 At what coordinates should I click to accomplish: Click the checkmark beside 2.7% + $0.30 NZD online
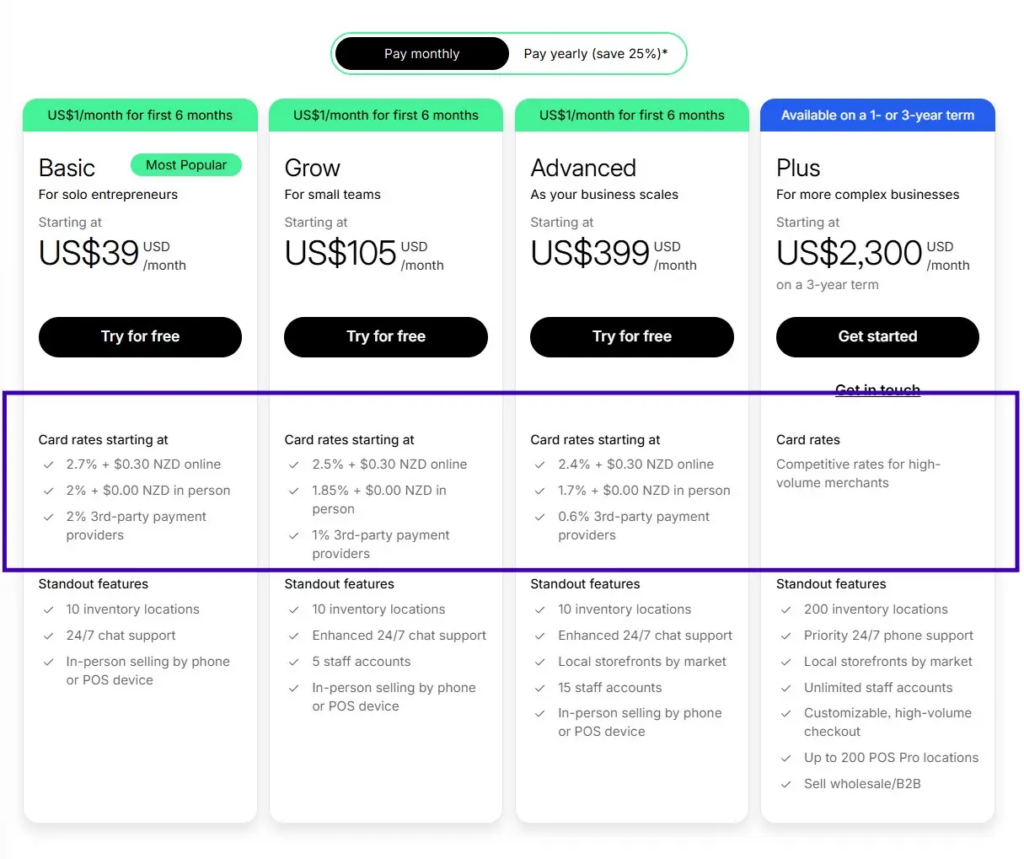pos(47,464)
